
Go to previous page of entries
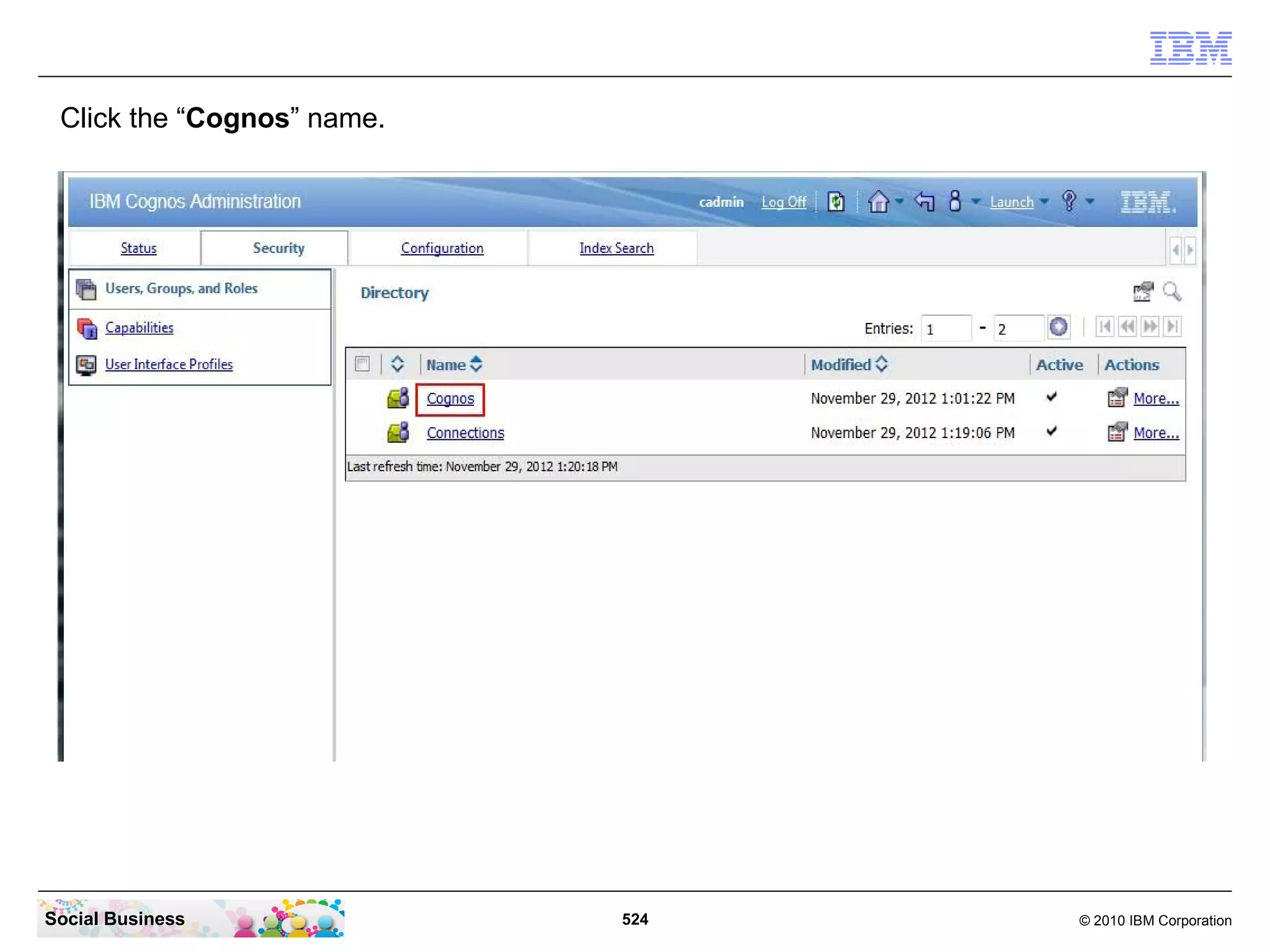click(1127, 327)
